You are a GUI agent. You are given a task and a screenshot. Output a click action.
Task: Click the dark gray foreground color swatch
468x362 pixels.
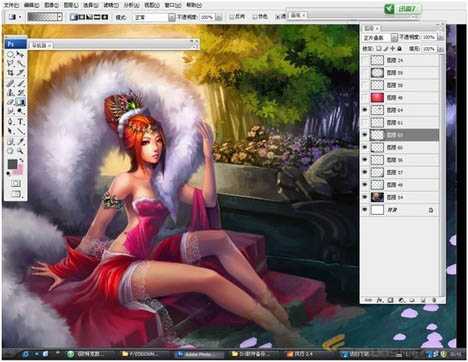[x=12, y=164]
